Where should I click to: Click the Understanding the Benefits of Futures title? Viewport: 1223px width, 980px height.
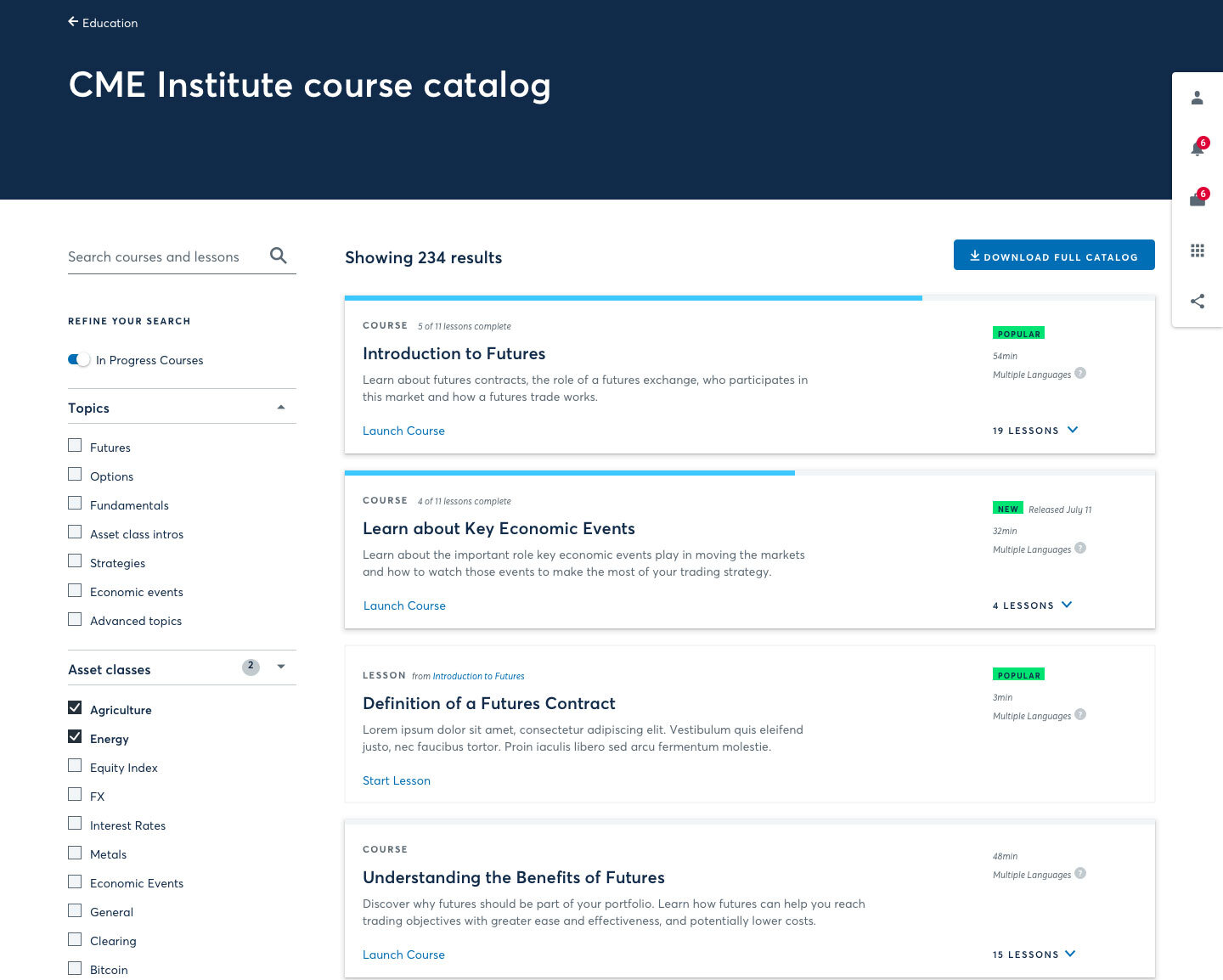pyautogui.click(x=513, y=877)
